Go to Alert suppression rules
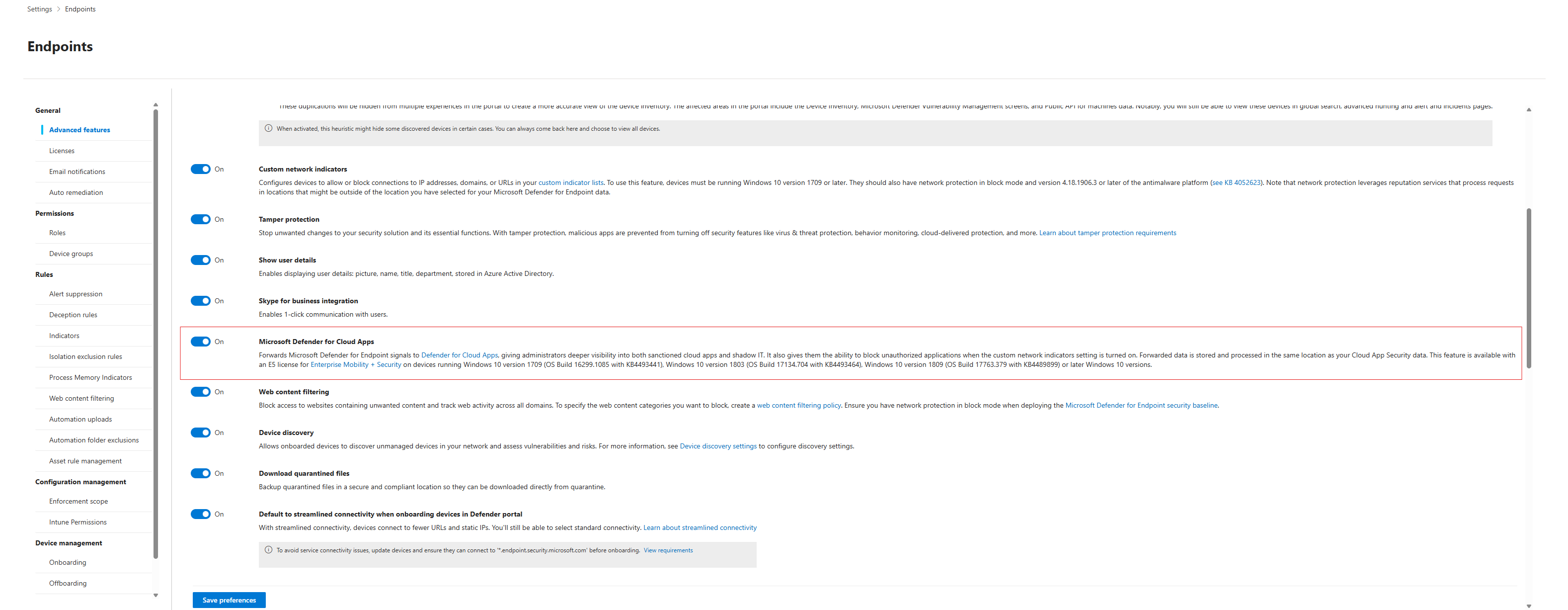 coord(76,294)
